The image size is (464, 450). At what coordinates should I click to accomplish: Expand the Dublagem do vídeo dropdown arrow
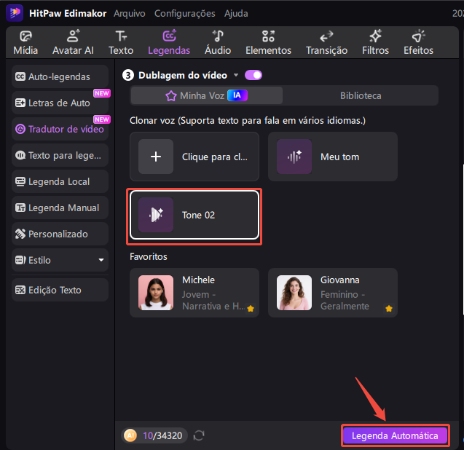point(236,75)
